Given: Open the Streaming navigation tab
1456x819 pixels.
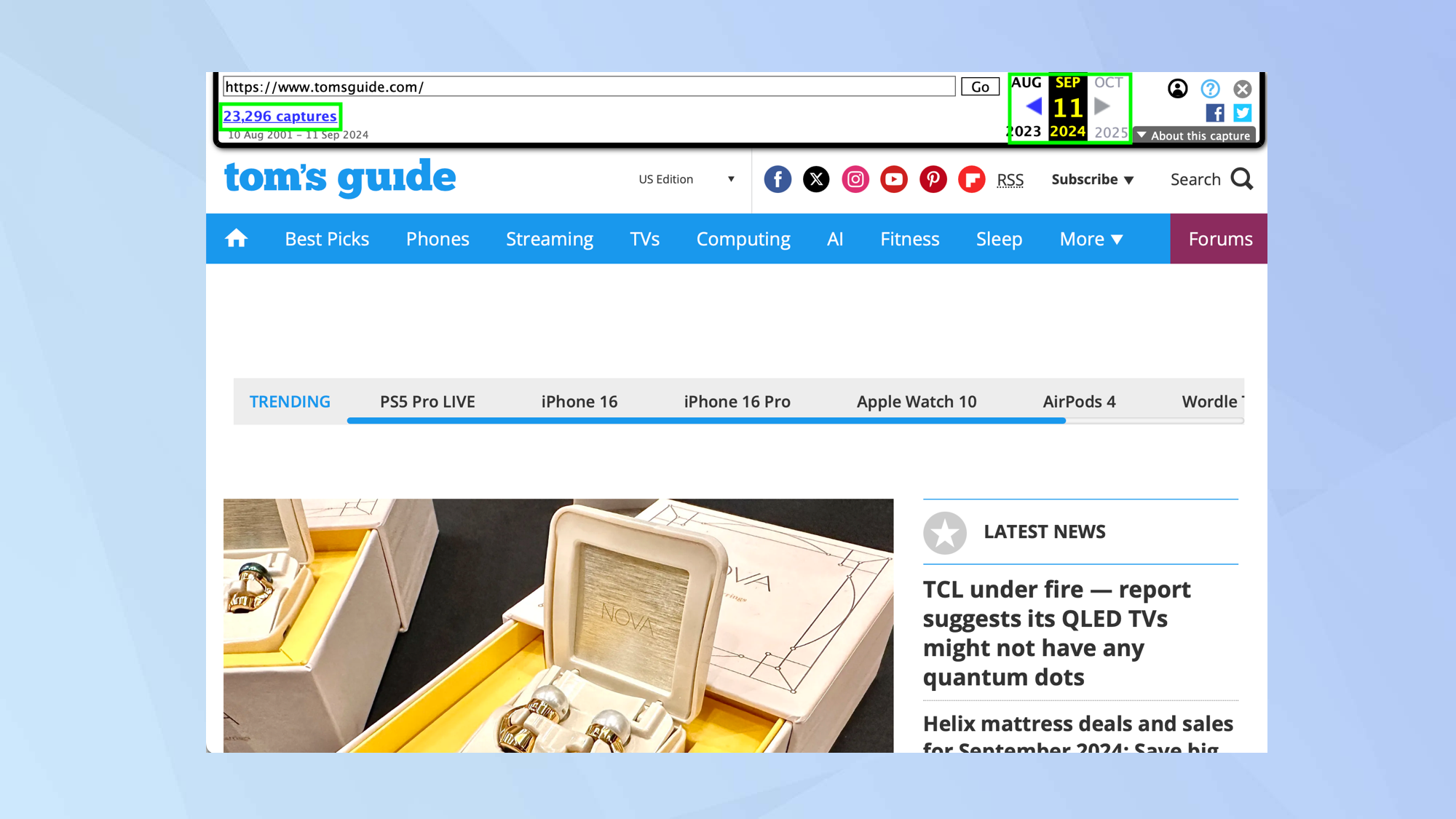Looking at the screenshot, I should [549, 239].
